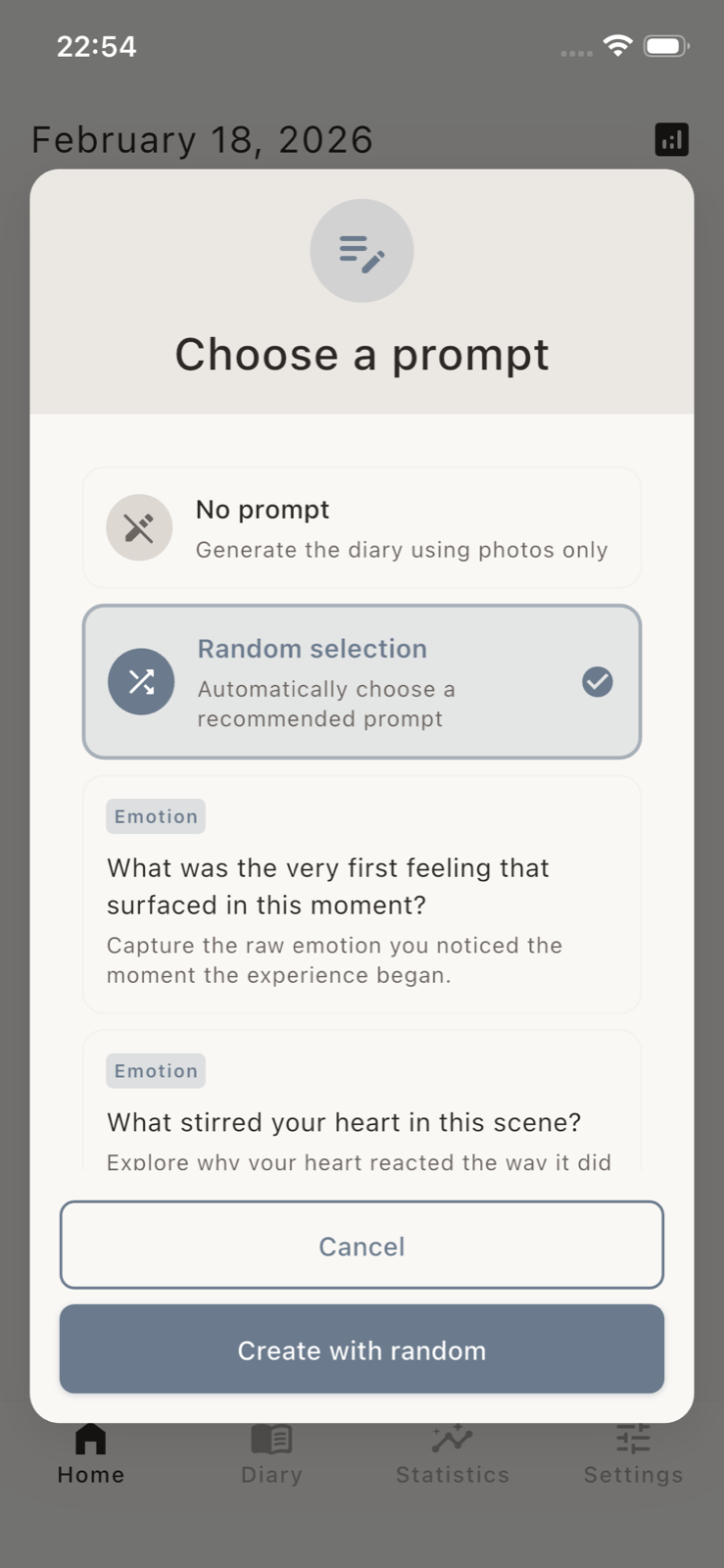Screen dimensions: 724x1568
Task: Open the statistics chart icon near the date
Action: [672, 139]
